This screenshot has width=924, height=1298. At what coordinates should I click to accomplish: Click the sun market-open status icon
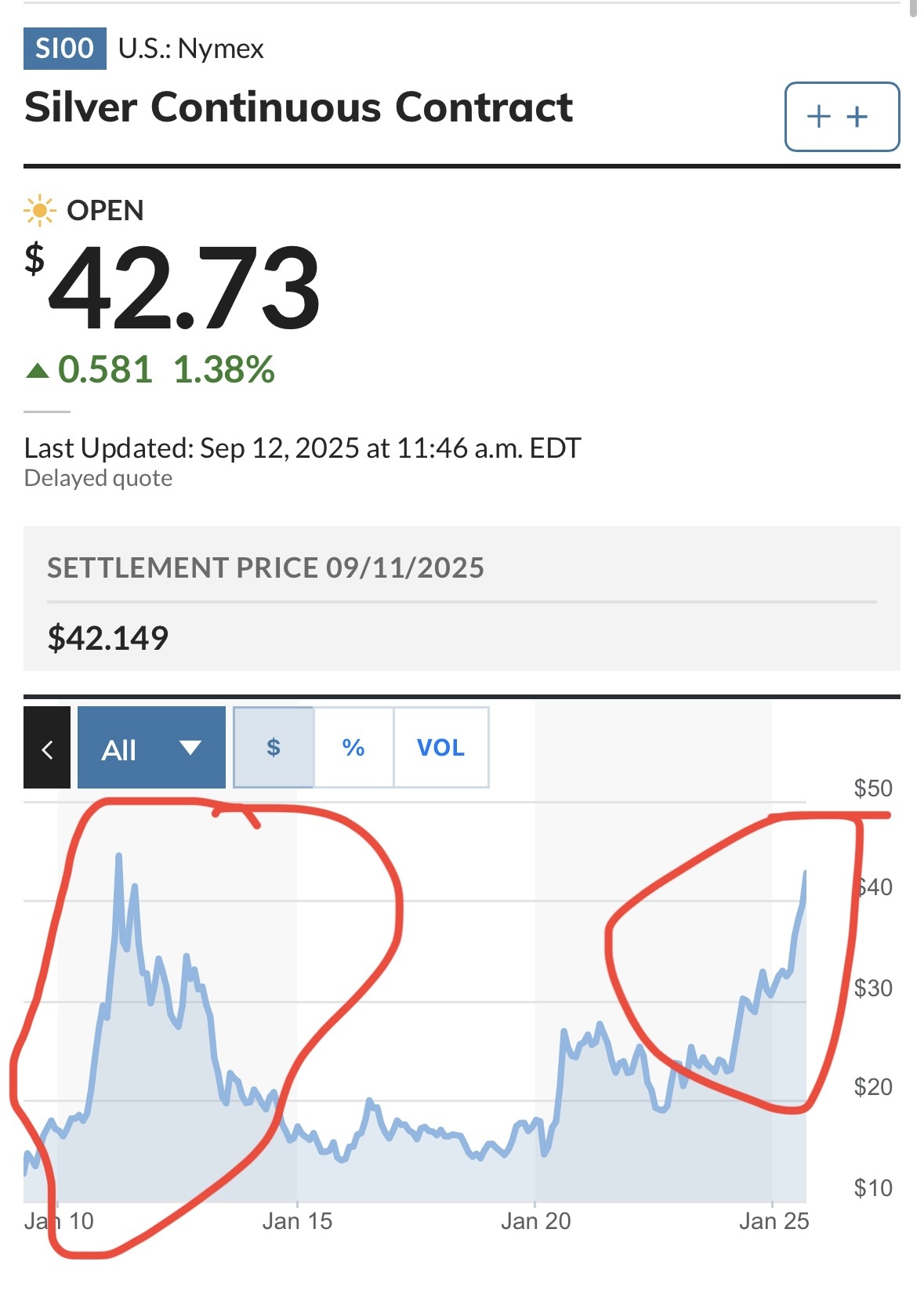(39, 211)
